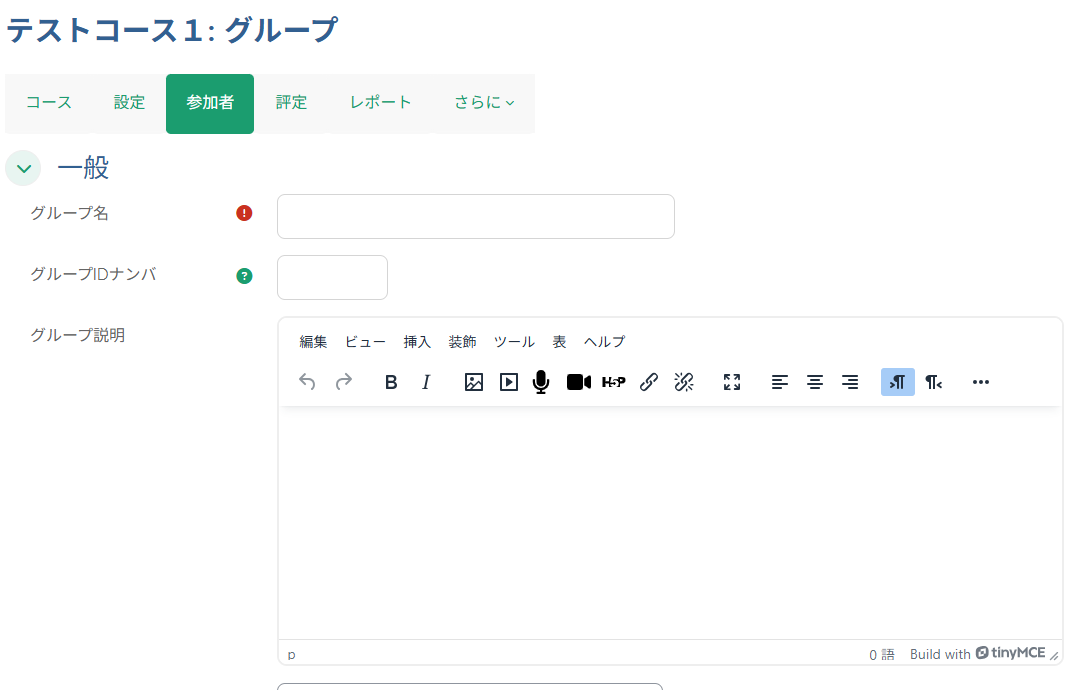Switch to the 評定 tab
The image size is (1068, 690).
tap(291, 103)
